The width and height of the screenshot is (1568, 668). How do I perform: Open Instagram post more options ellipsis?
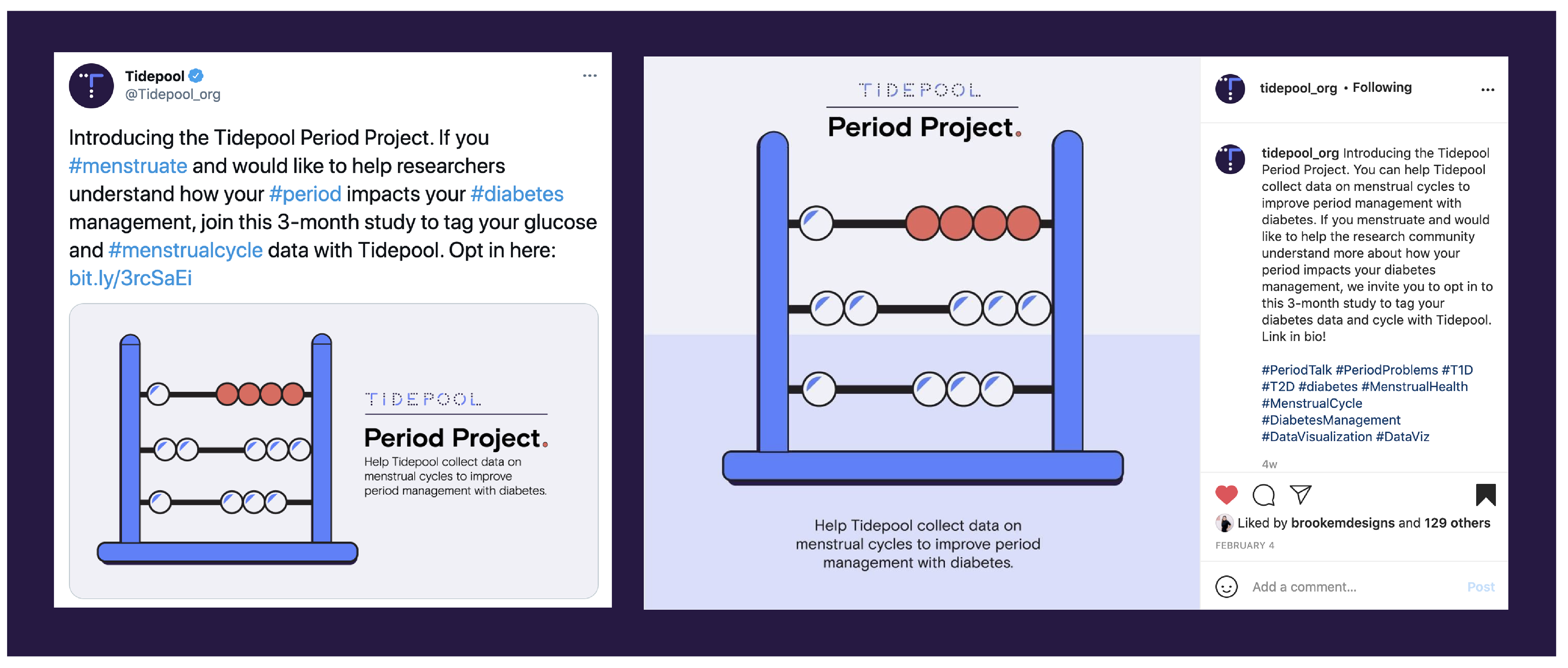click(1488, 89)
